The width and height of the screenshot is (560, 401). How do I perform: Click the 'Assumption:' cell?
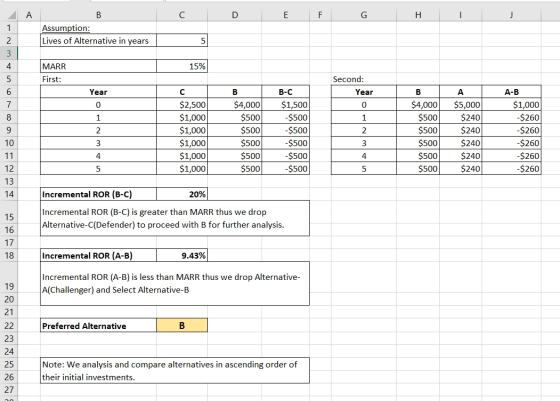[x=98, y=28]
